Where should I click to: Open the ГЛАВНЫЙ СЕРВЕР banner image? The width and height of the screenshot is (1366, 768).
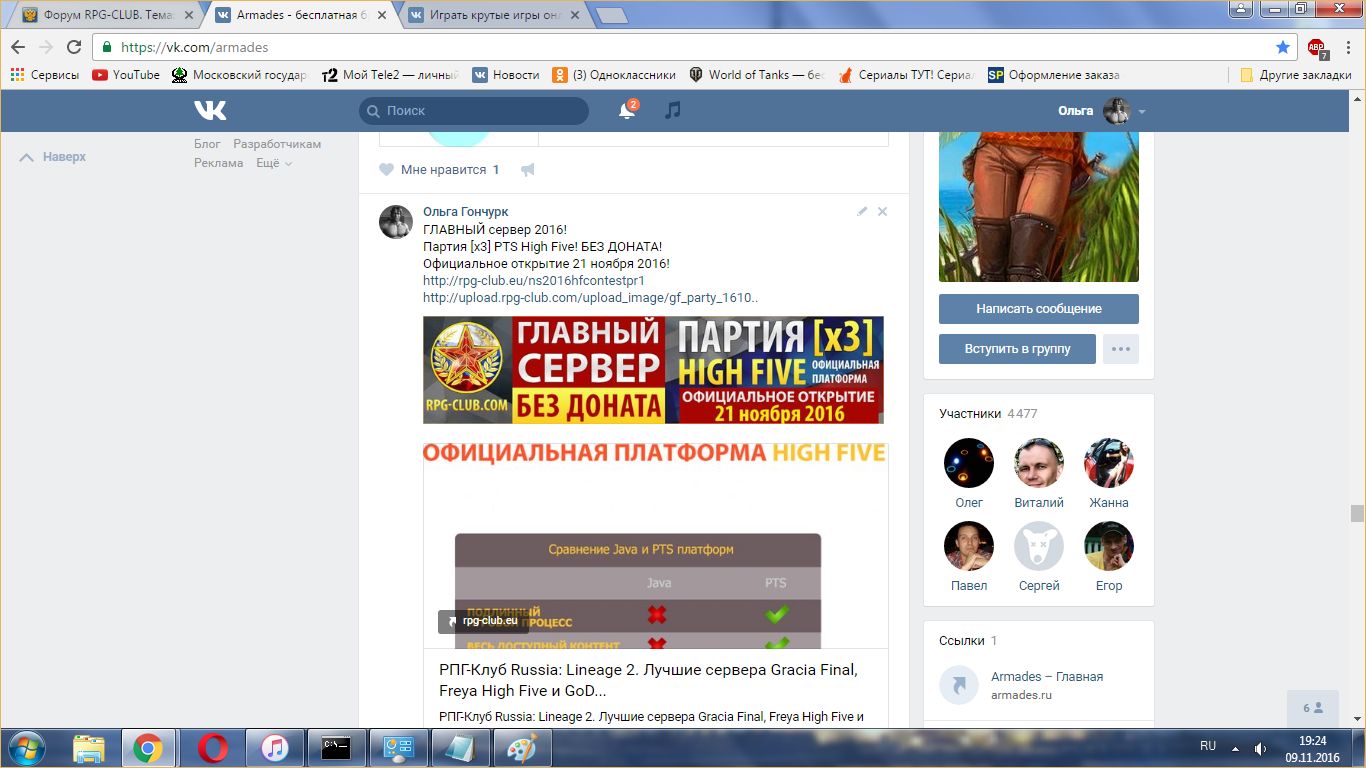(x=653, y=370)
